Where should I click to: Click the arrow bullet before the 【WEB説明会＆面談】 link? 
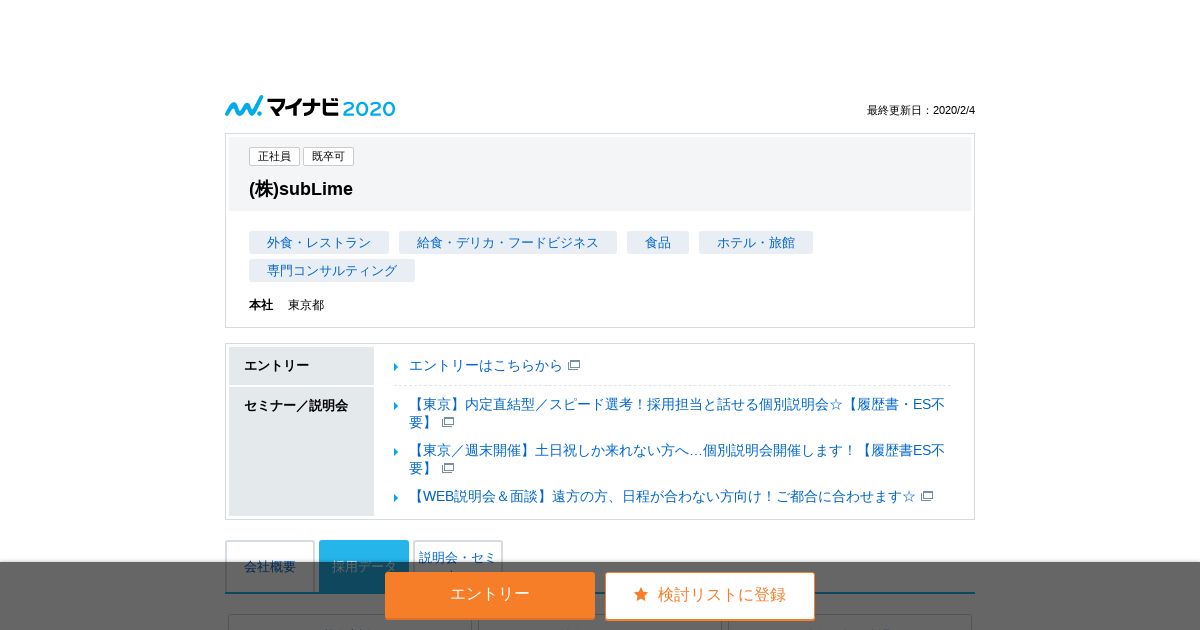pos(396,498)
